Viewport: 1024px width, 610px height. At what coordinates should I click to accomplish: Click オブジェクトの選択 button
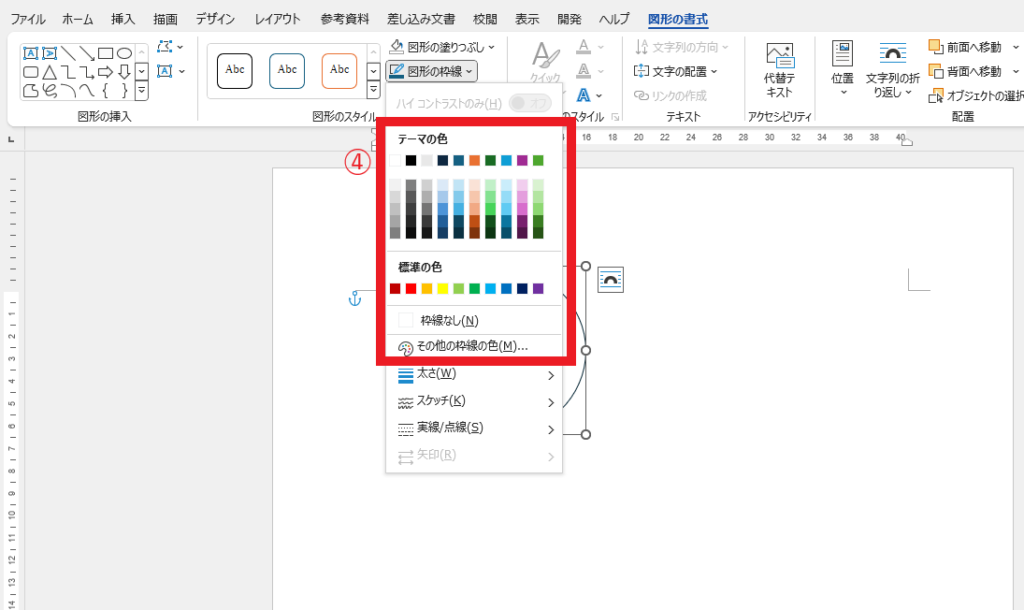pos(976,95)
